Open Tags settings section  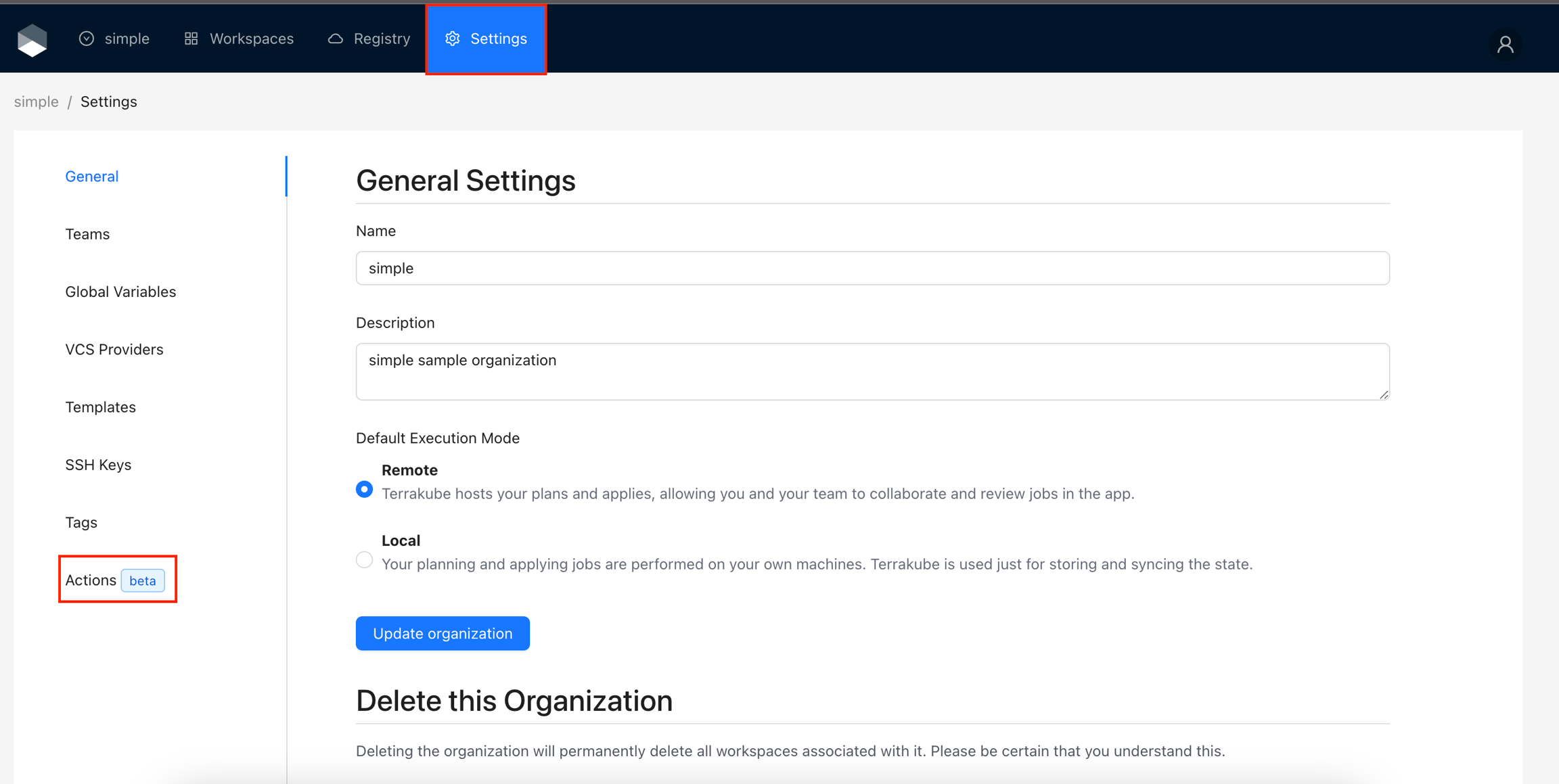pos(81,522)
